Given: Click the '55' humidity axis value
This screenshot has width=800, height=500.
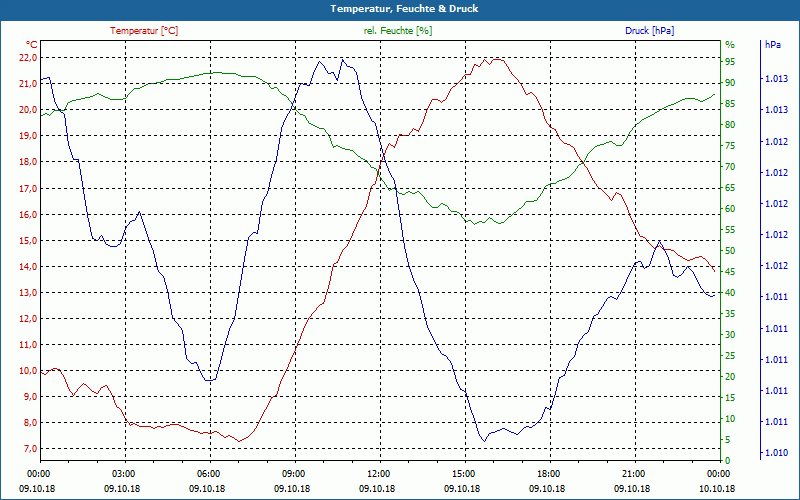Looking at the screenshot, I should (x=730, y=231).
